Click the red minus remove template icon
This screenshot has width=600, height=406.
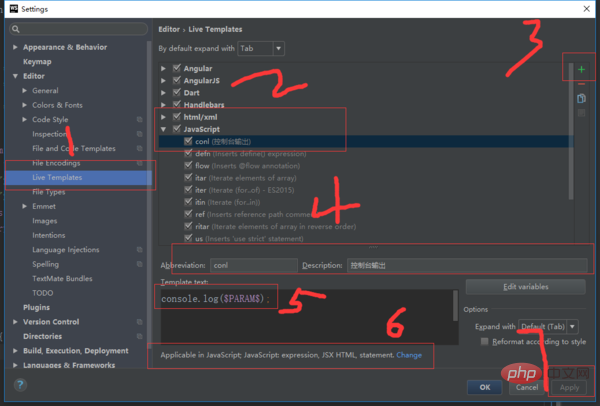point(581,84)
